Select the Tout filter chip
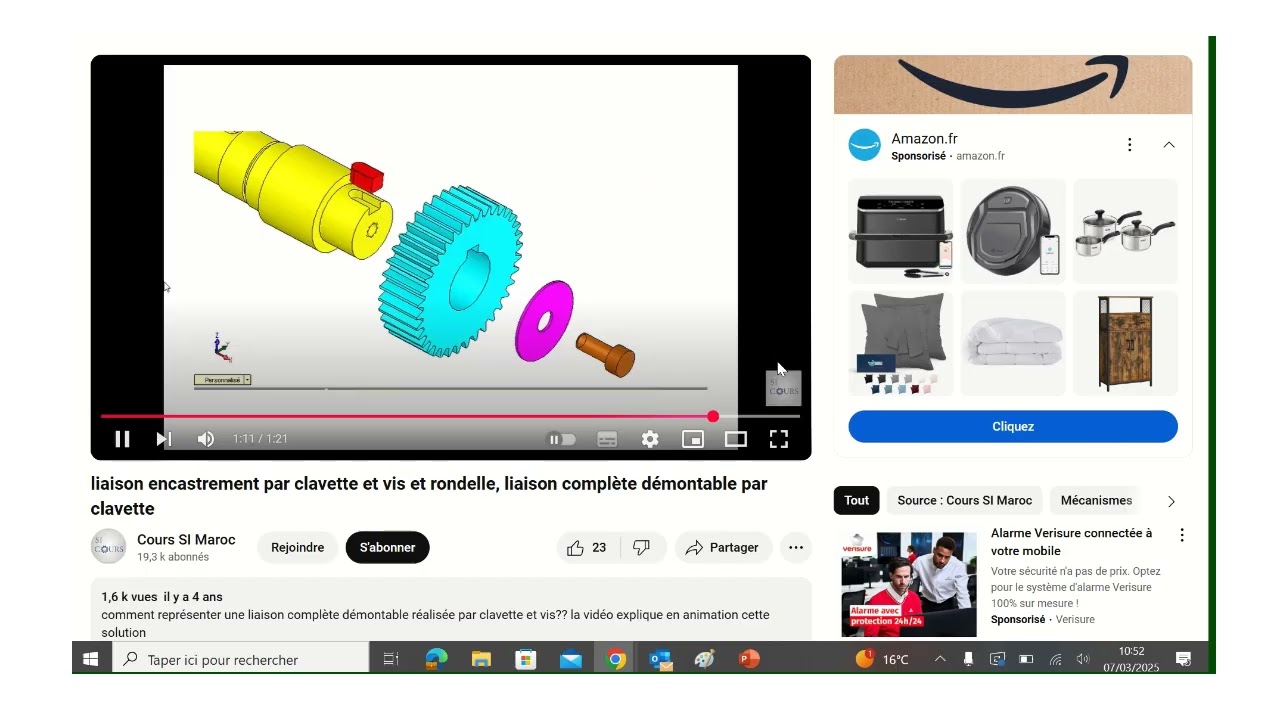1280x720 pixels. (857, 500)
